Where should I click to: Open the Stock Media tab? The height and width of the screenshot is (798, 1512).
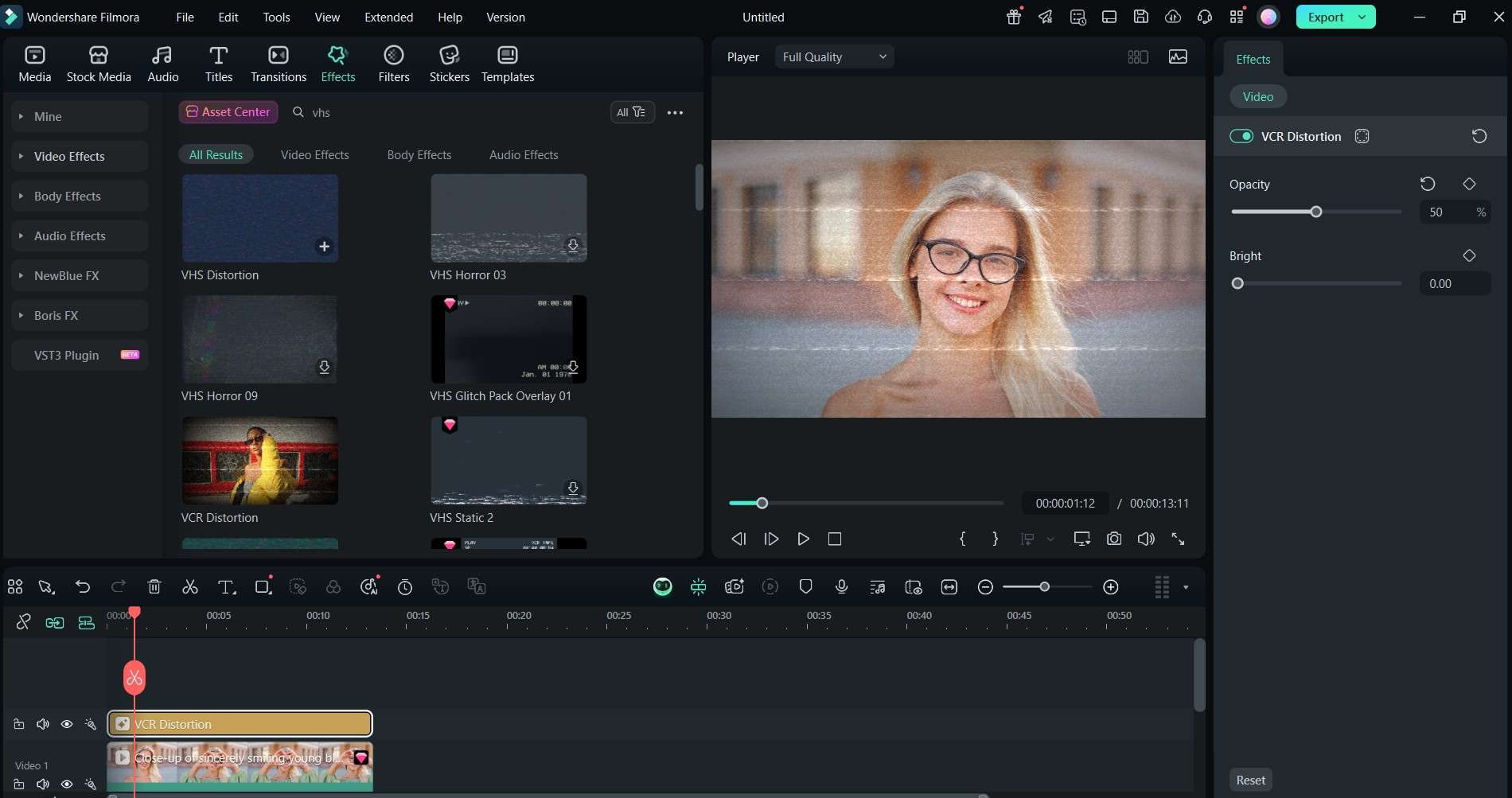99,64
